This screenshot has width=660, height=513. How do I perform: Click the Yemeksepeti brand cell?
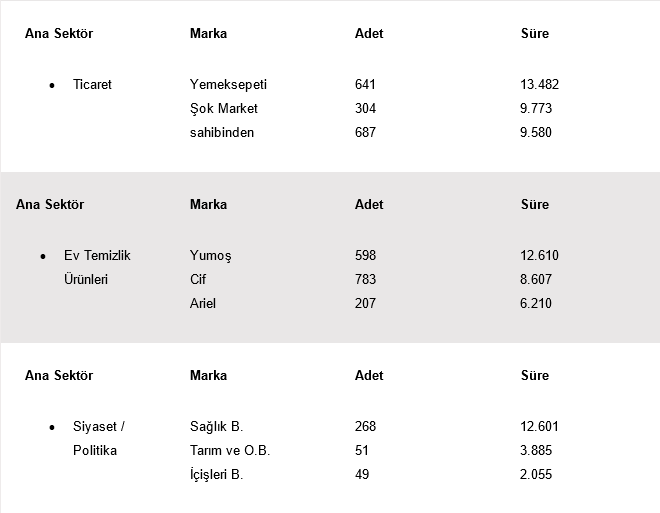point(228,85)
